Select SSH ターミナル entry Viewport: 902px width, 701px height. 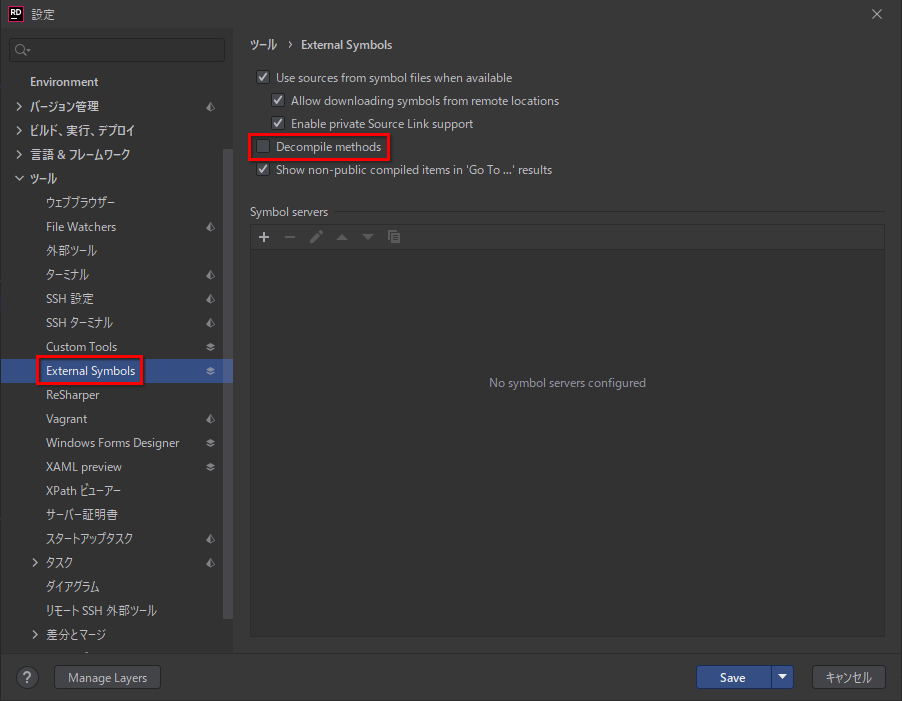(79, 323)
